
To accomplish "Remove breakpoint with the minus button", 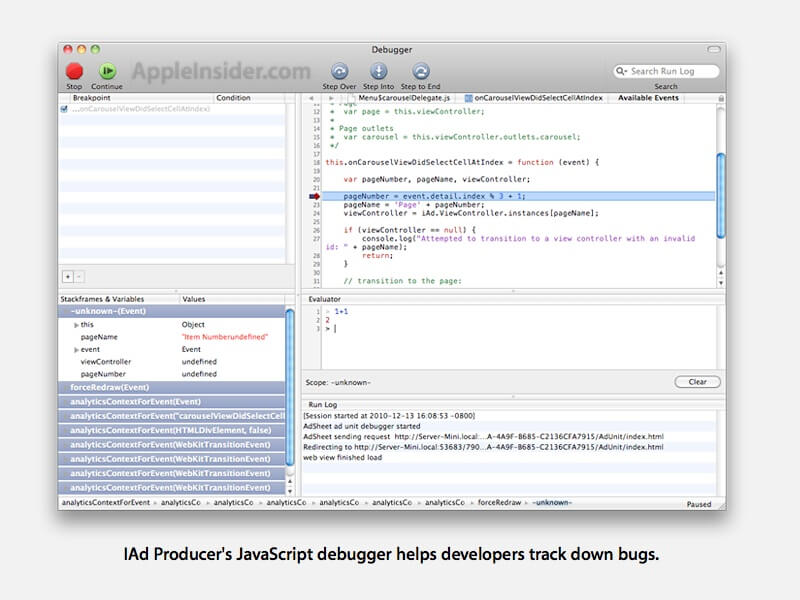I will tap(79, 277).
